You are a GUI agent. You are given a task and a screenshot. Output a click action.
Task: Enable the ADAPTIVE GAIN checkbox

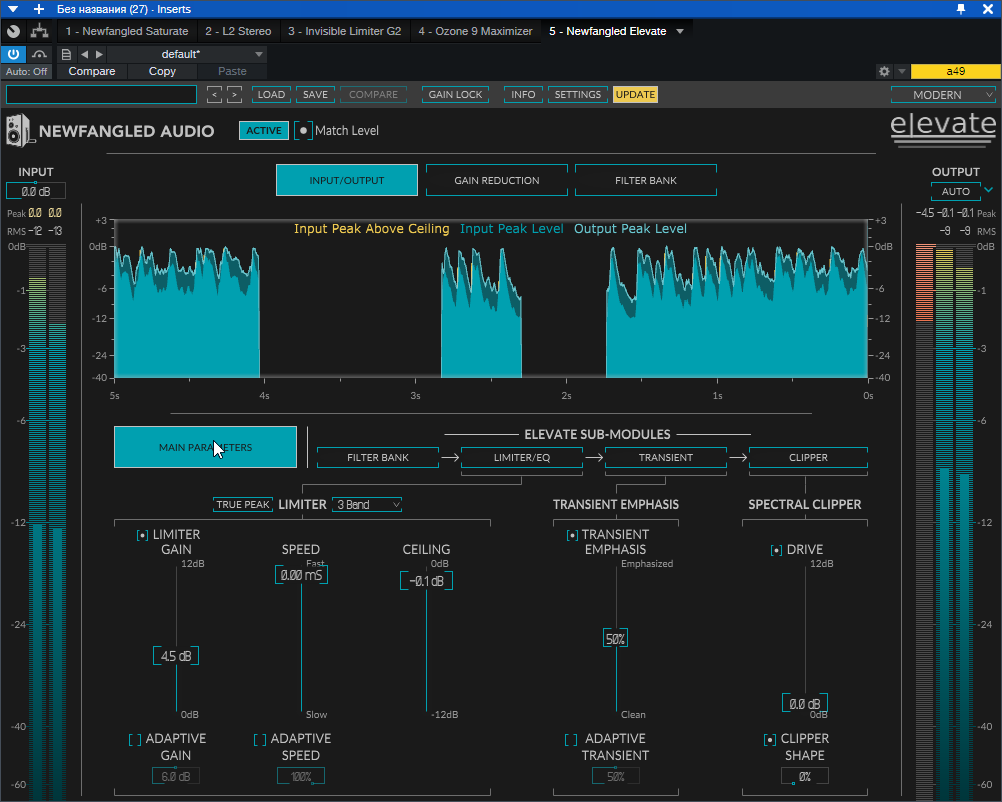pyautogui.click(x=135, y=739)
